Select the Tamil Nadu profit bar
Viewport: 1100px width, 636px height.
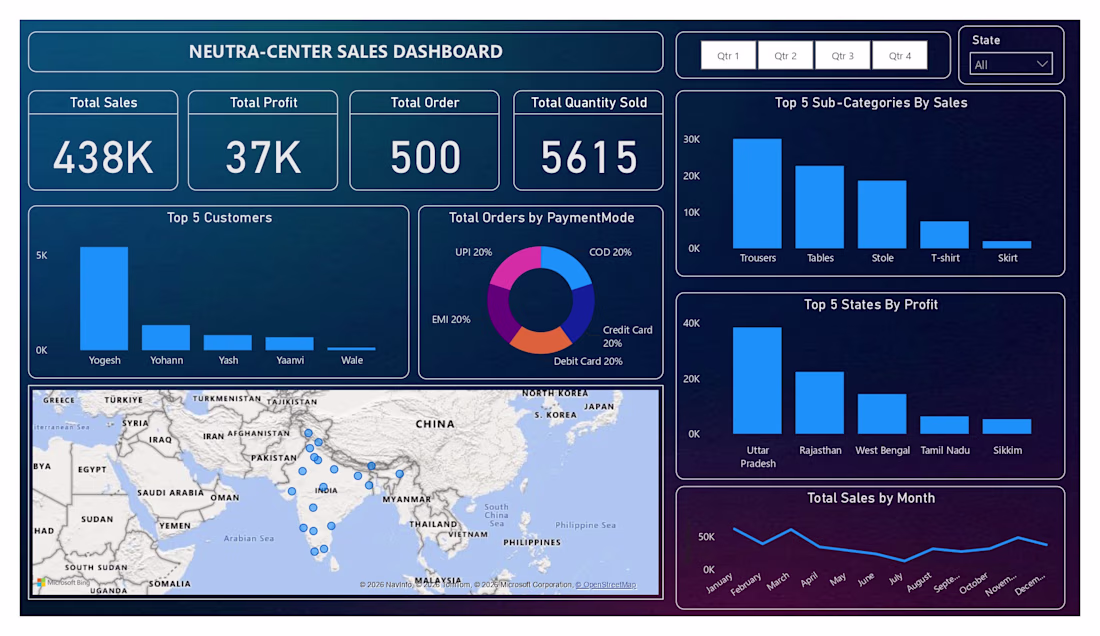944,425
